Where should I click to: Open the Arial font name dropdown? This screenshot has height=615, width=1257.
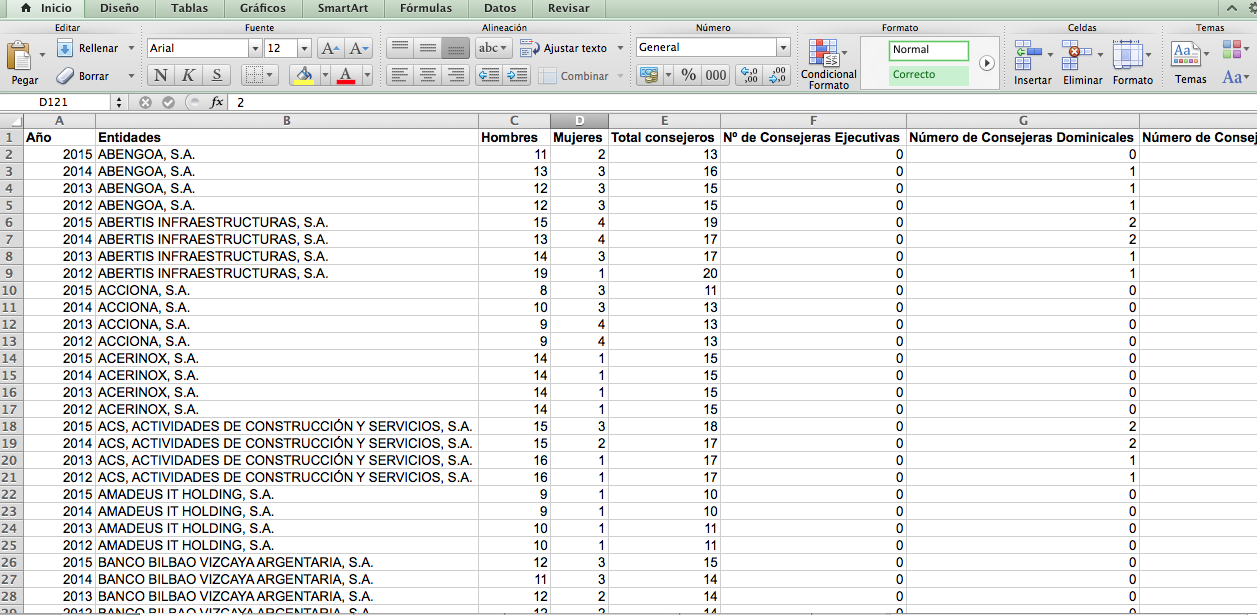[255, 48]
